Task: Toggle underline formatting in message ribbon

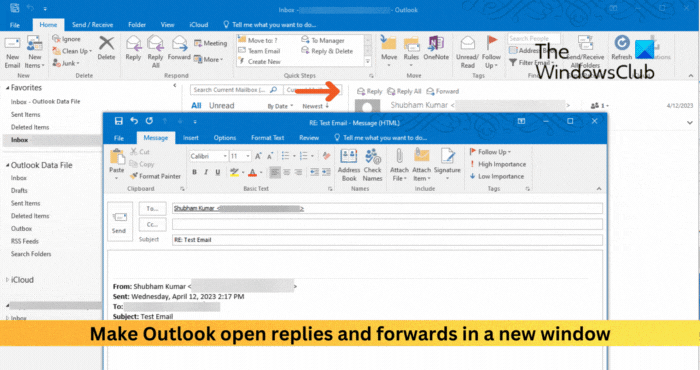Action: (218, 172)
